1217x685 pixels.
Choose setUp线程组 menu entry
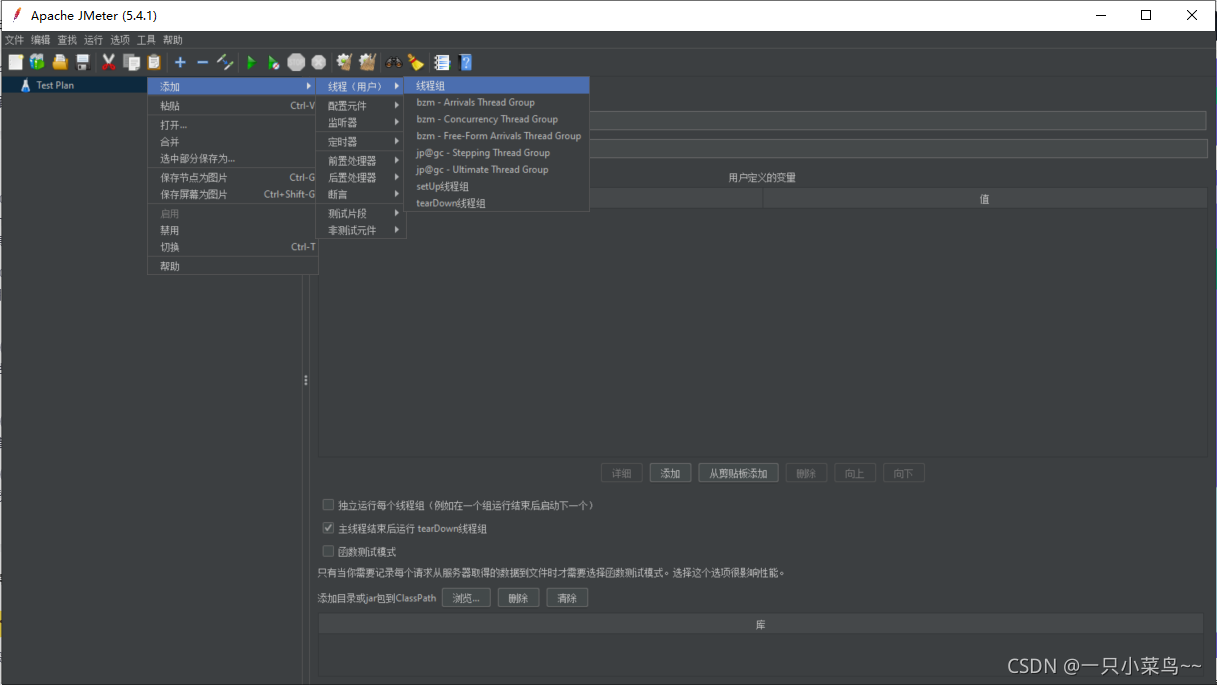coord(497,186)
